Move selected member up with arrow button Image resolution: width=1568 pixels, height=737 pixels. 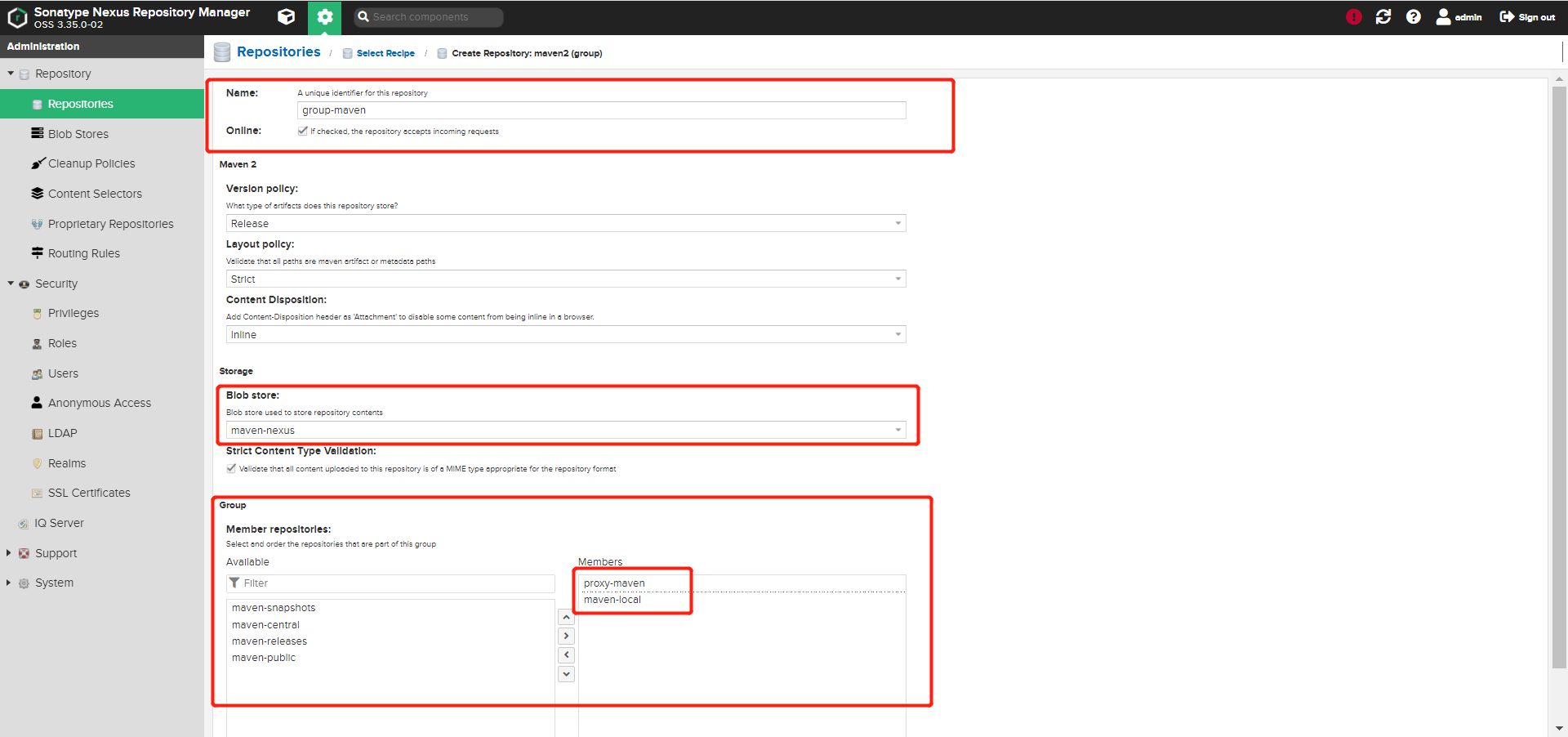[x=567, y=618]
